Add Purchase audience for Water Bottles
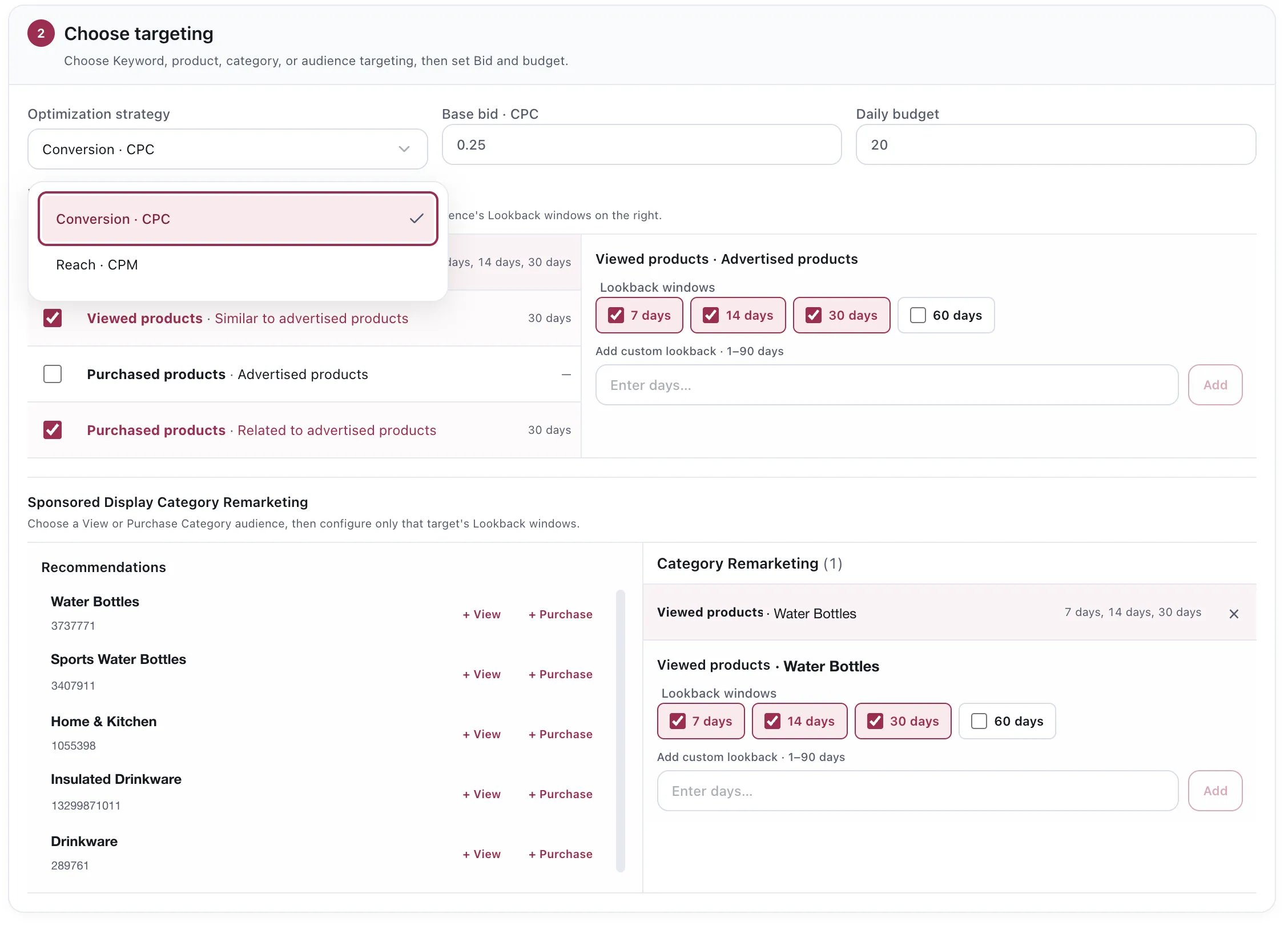The image size is (1288, 926). coord(561,615)
